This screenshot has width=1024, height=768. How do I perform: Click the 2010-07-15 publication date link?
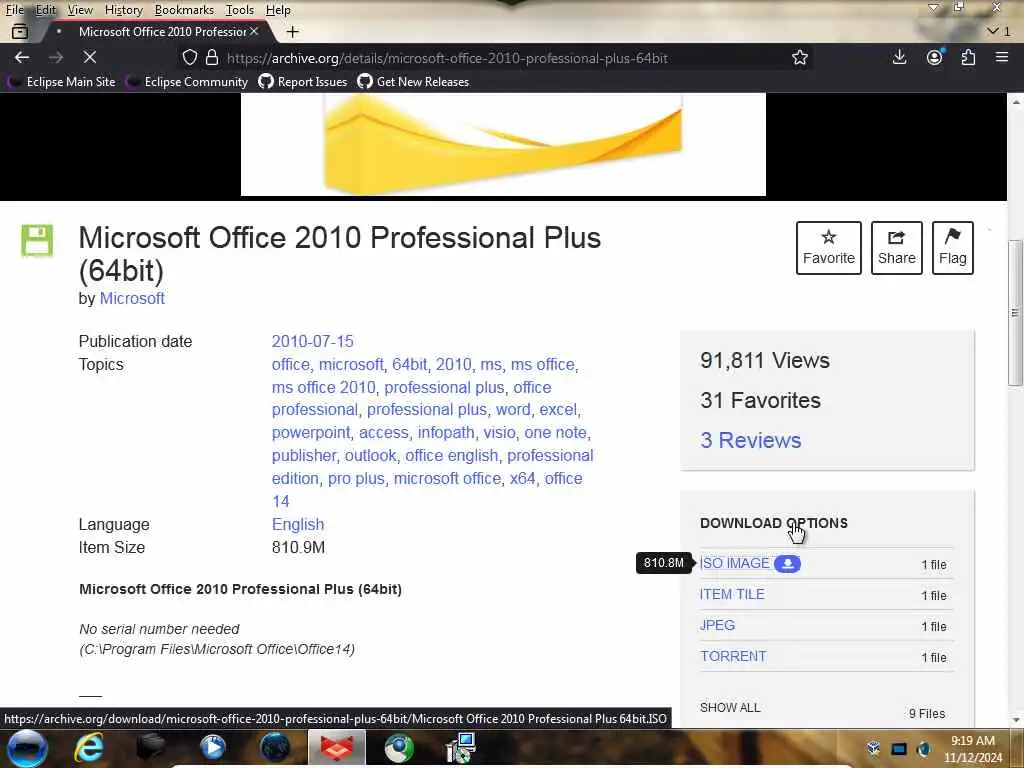click(x=312, y=342)
